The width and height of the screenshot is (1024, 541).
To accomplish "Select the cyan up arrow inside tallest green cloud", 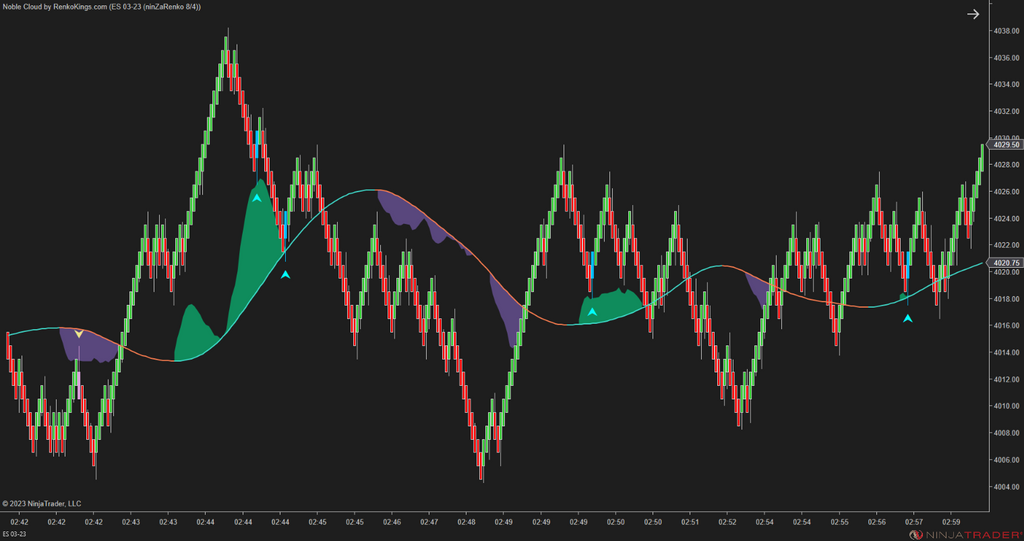I will [x=257, y=197].
